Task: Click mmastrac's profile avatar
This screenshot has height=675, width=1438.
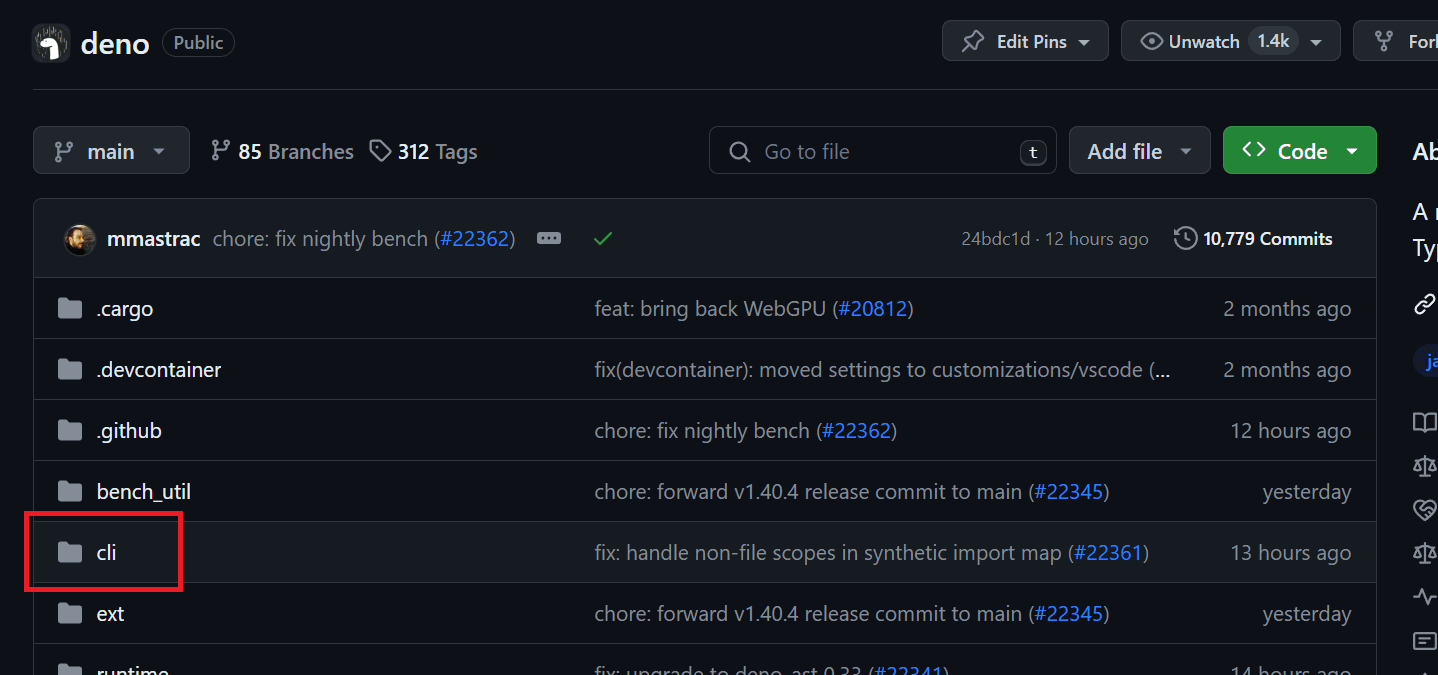Action: click(79, 238)
